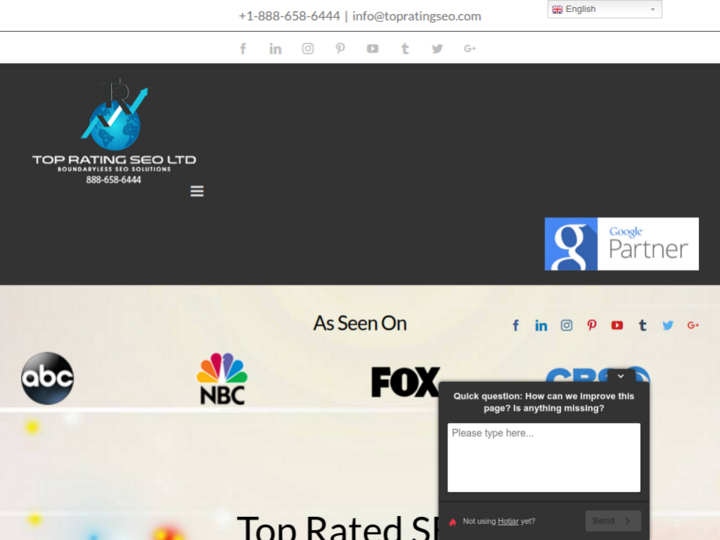Click the Hotjar link in the widget footer
The height and width of the screenshot is (540, 720).
[508, 521]
